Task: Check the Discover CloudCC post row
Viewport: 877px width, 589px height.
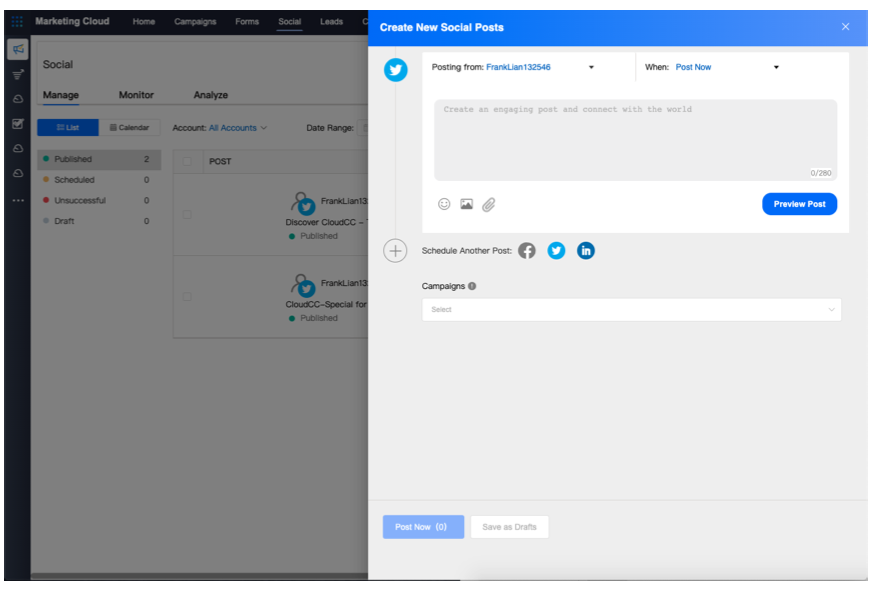Action: 187,214
